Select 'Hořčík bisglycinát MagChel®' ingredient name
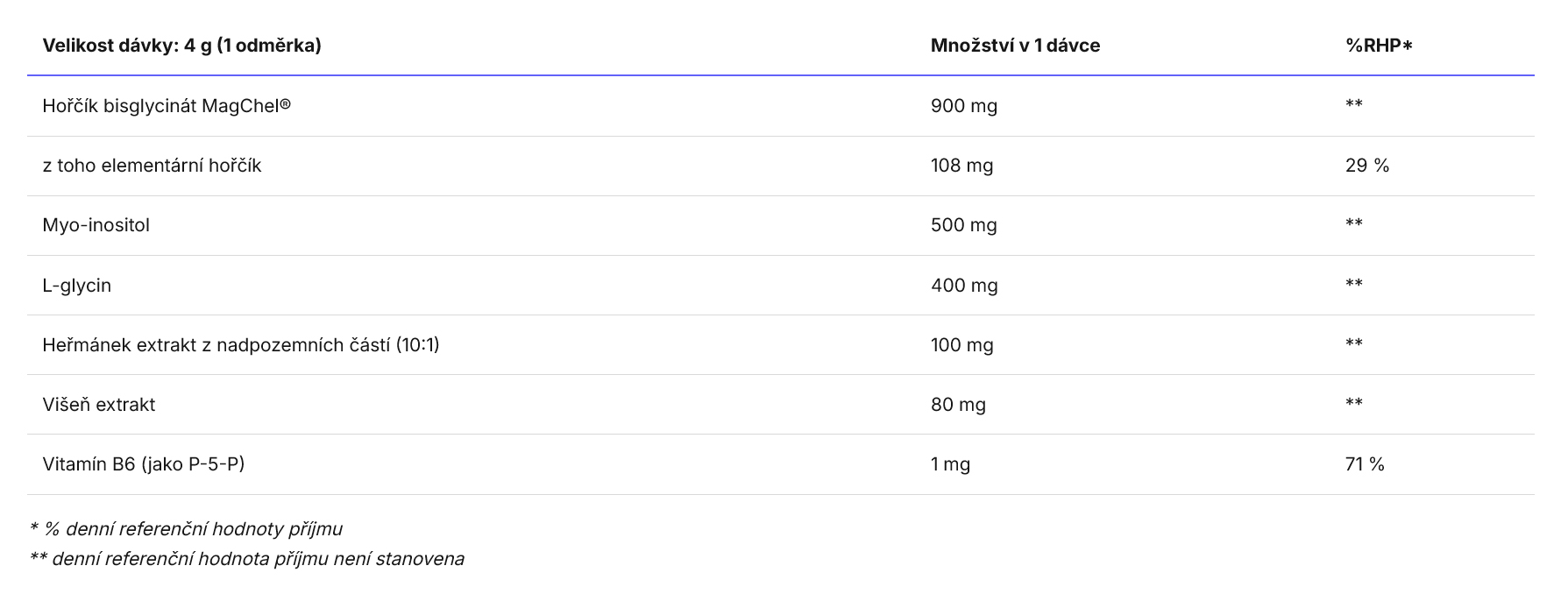The height and width of the screenshot is (594, 1568). [x=167, y=106]
